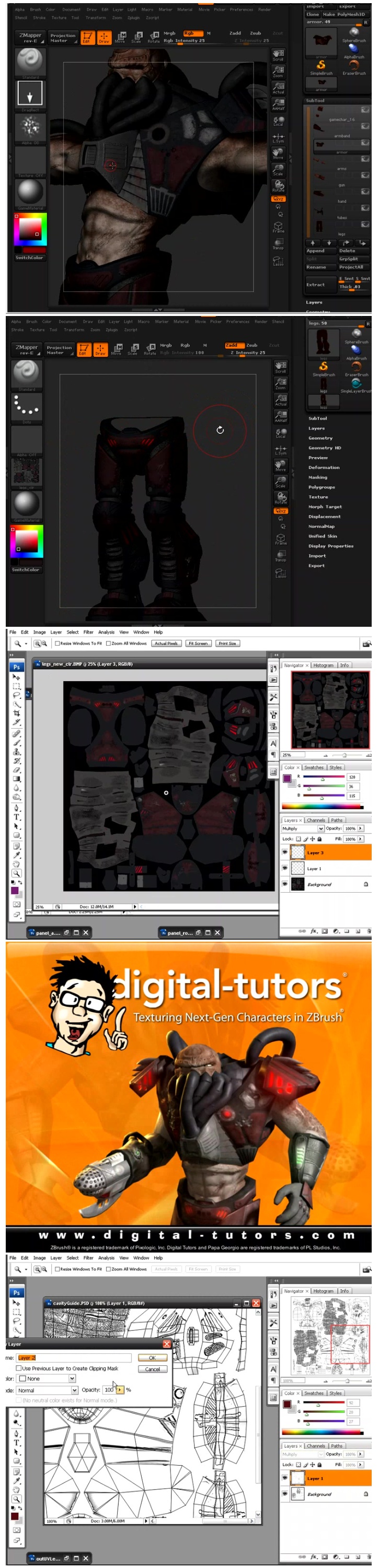Select the Brush tool in legs_new_clr Photoshop window

click(16, 742)
